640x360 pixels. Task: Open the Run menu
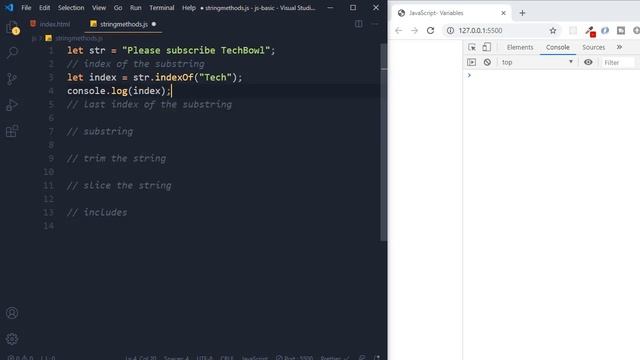click(136, 8)
